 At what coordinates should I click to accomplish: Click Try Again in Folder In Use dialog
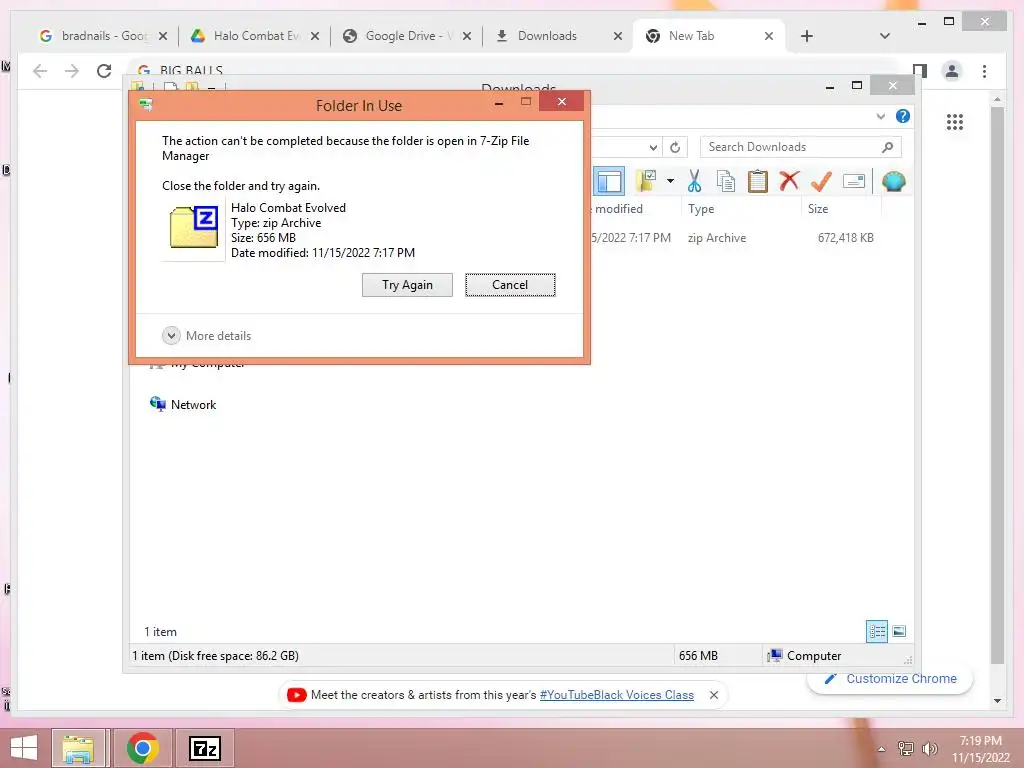click(408, 285)
